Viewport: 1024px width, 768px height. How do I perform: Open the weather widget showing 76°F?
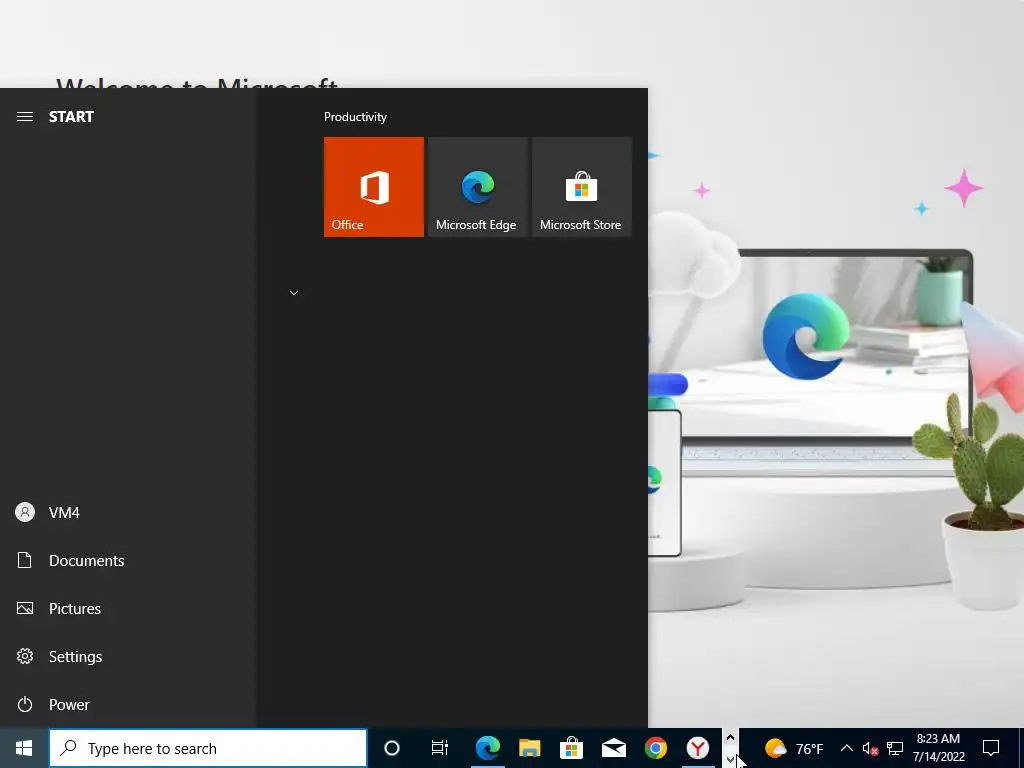(x=794, y=748)
